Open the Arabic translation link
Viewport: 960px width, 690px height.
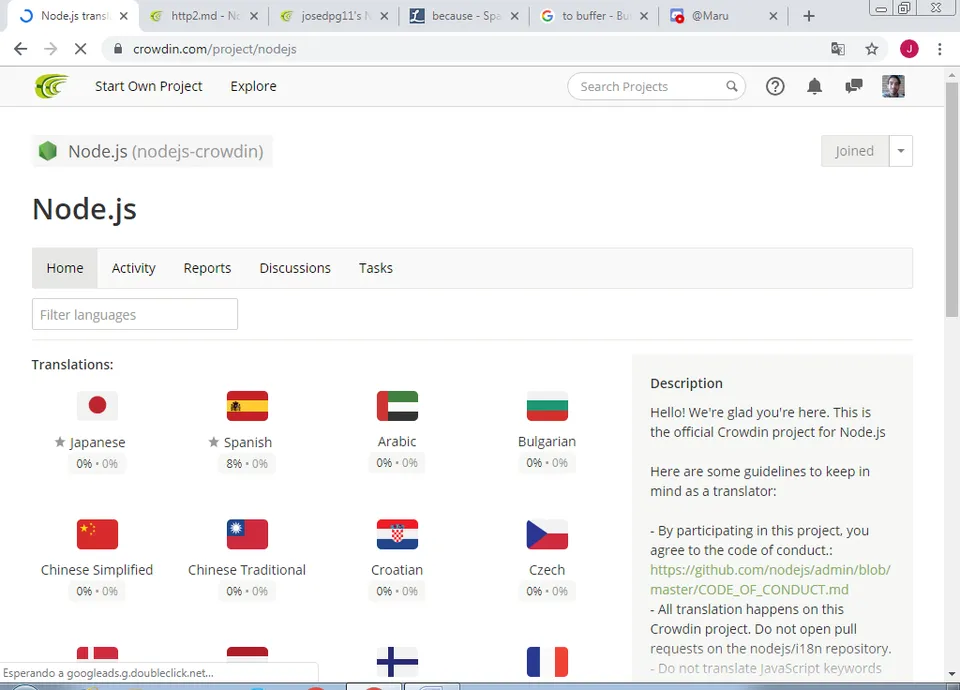(397, 441)
